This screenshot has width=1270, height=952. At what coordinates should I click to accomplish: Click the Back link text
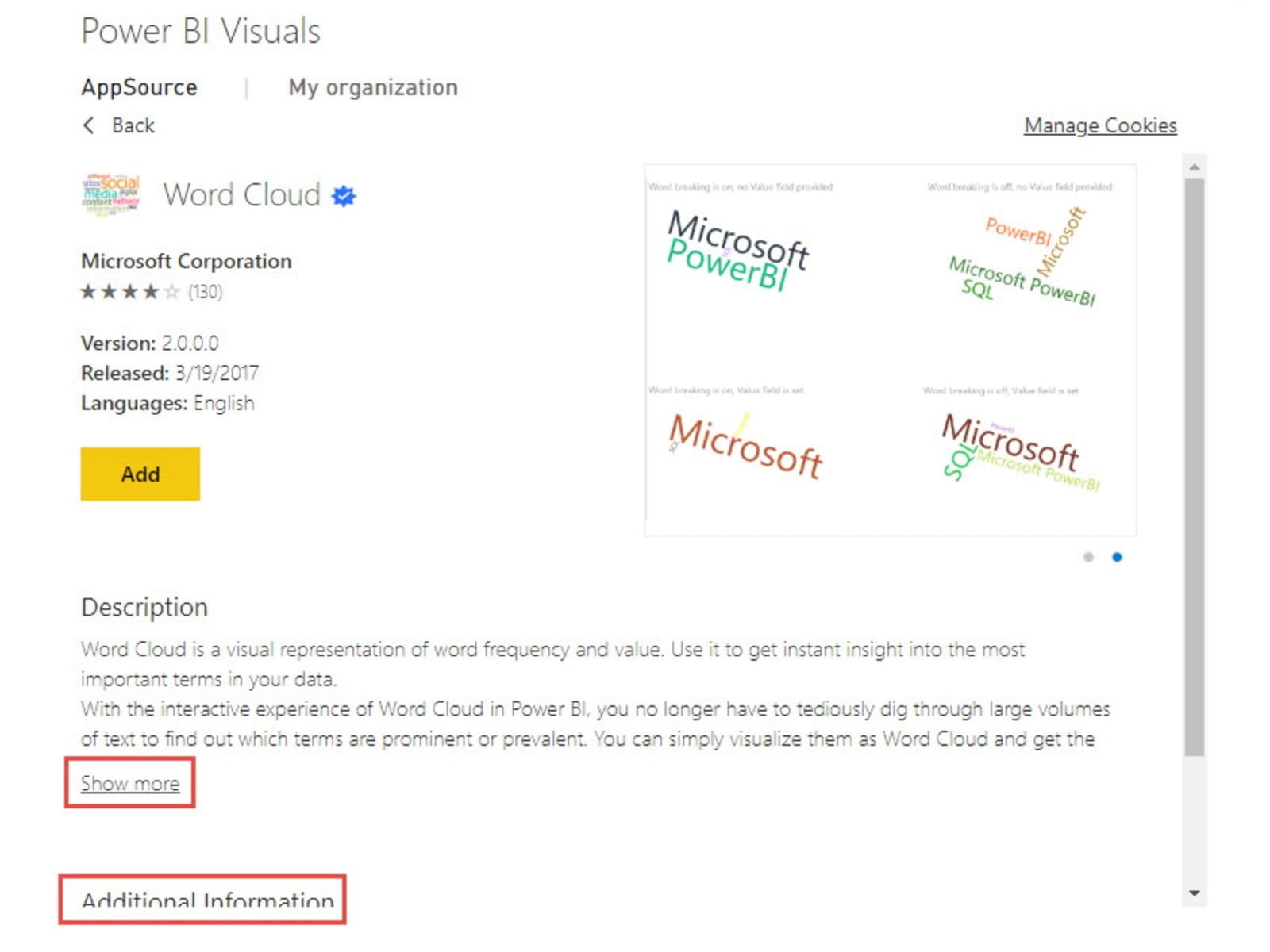(x=133, y=125)
